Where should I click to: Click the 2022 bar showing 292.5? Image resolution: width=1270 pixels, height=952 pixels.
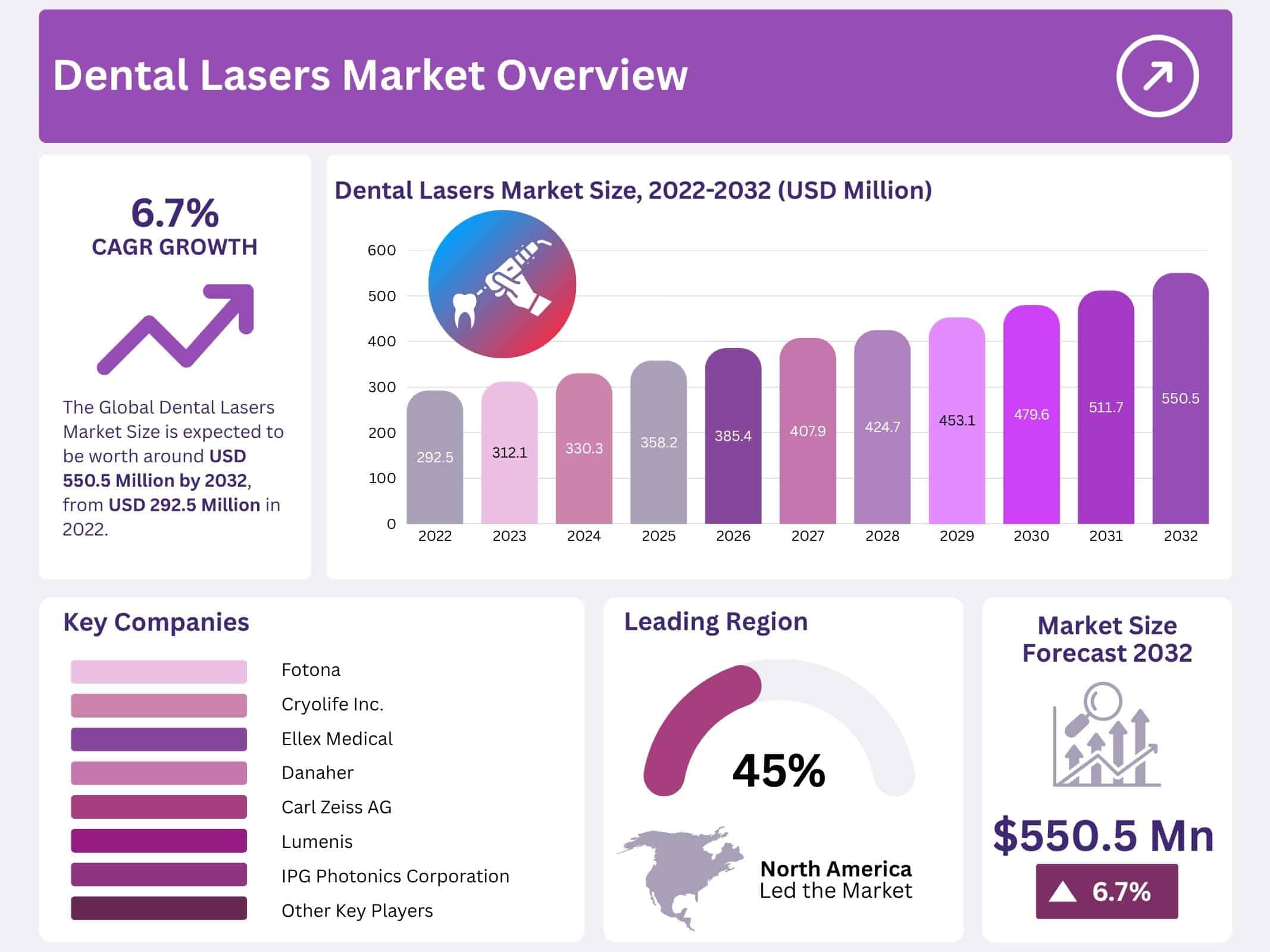(x=434, y=457)
